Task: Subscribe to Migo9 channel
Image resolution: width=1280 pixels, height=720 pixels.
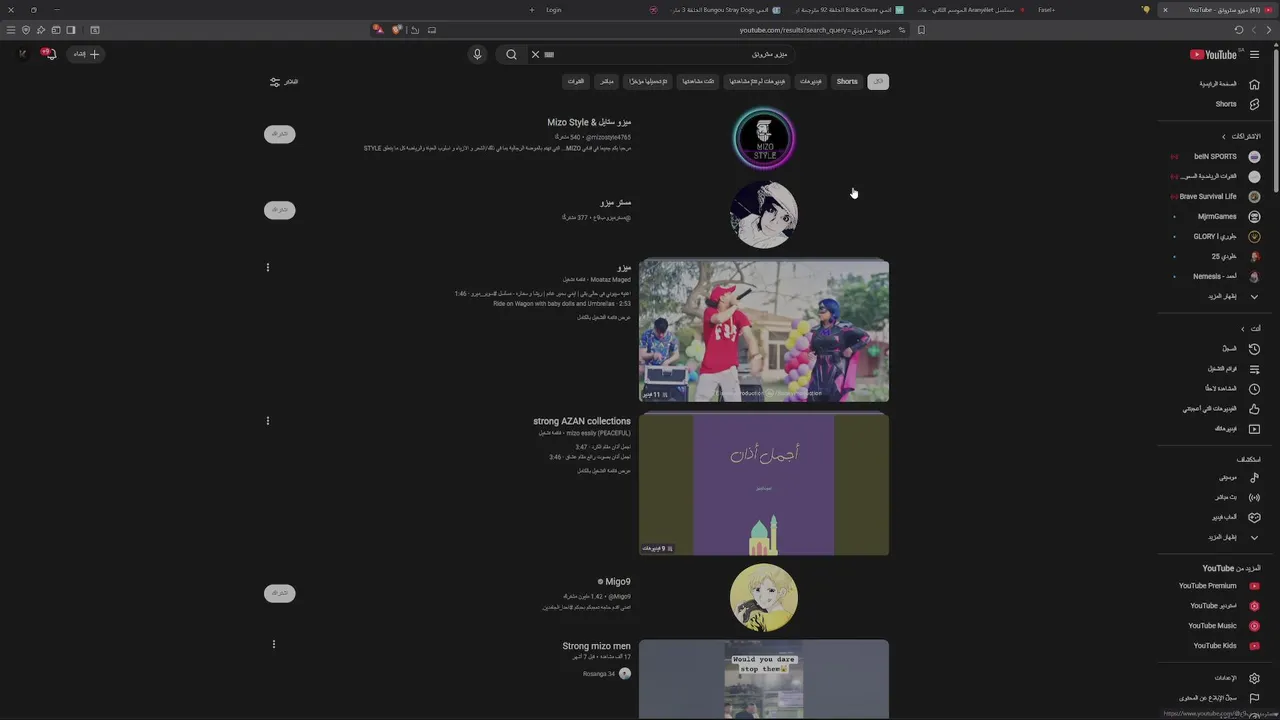Action: (279, 593)
